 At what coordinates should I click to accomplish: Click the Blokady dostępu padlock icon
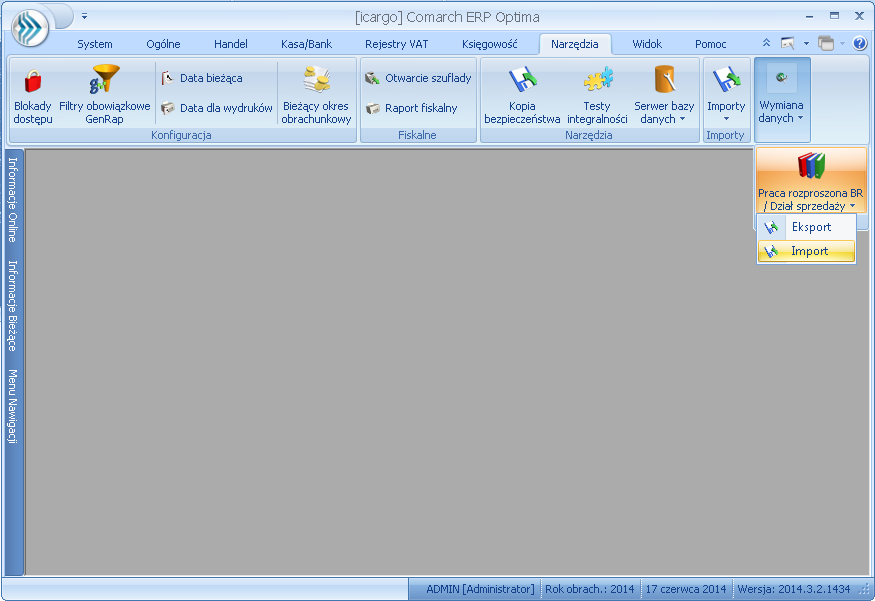coord(32,82)
